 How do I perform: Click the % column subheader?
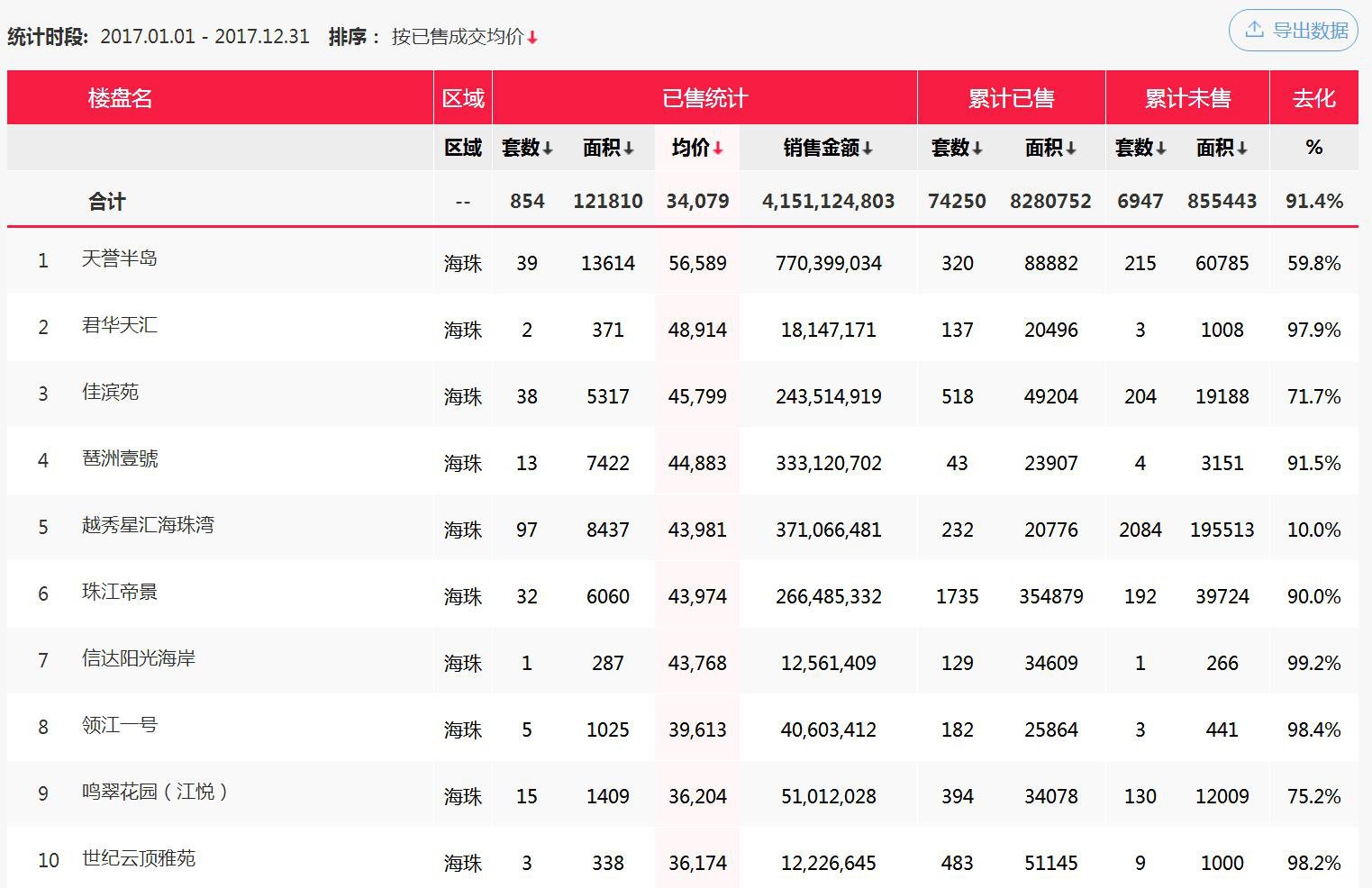click(1313, 148)
